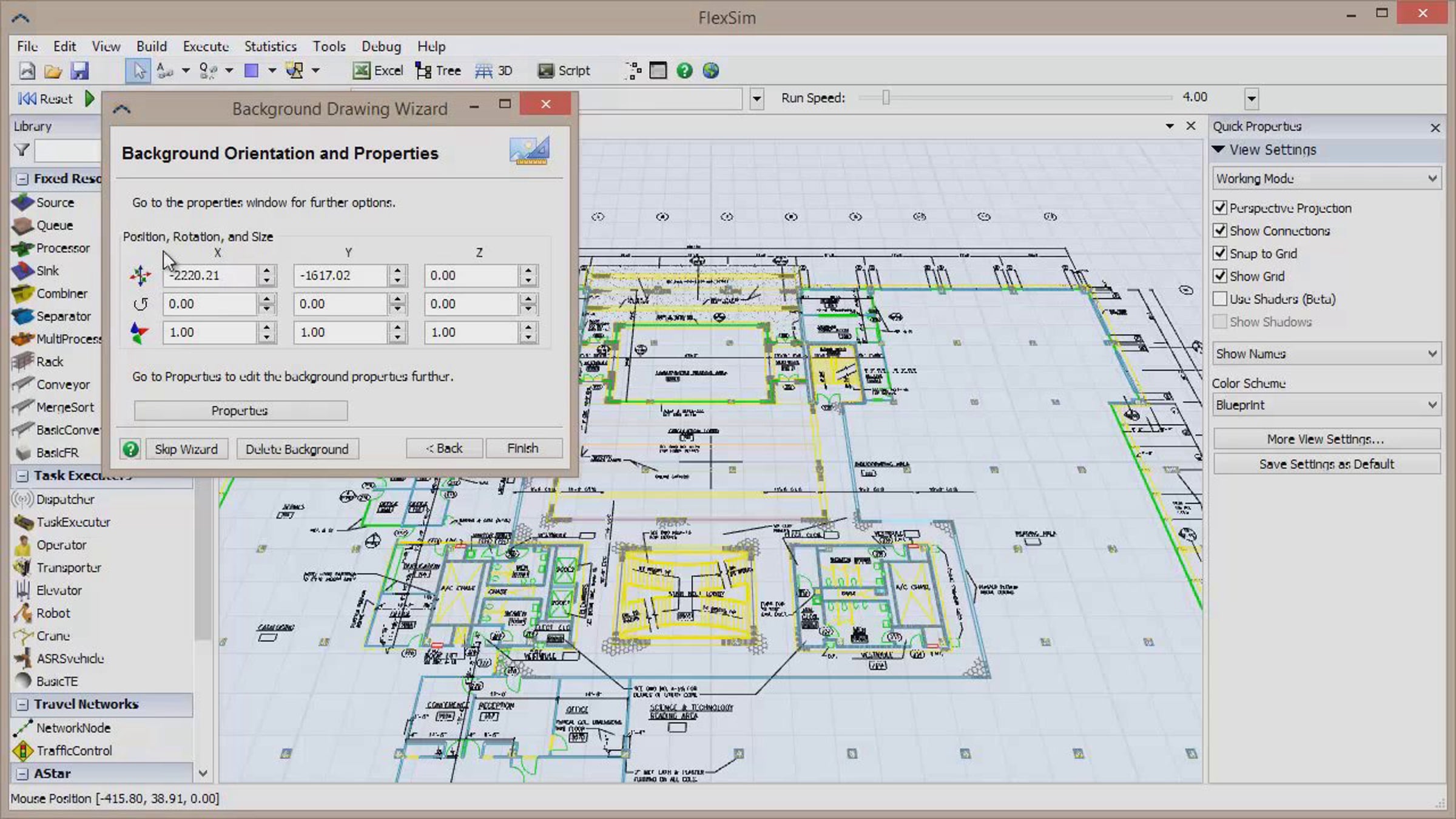The image size is (1456, 819).
Task: Click the Delete Background button
Action: pyautogui.click(x=297, y=449)
